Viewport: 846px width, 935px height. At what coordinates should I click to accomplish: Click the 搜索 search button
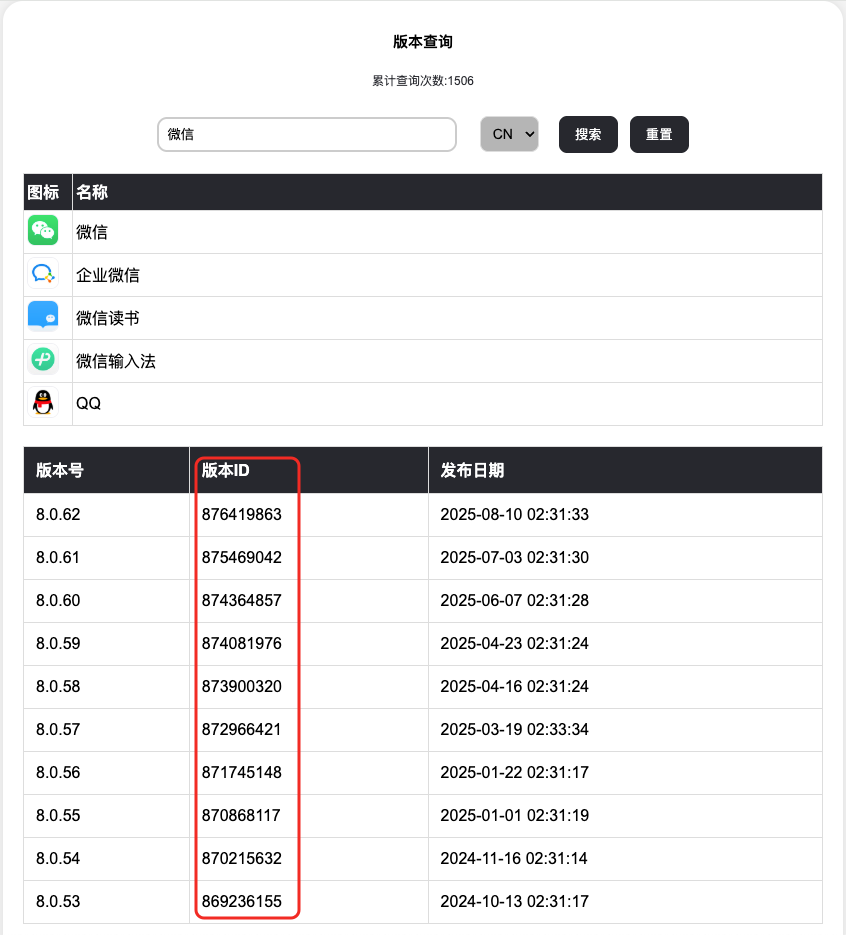(x=588, y=134)
